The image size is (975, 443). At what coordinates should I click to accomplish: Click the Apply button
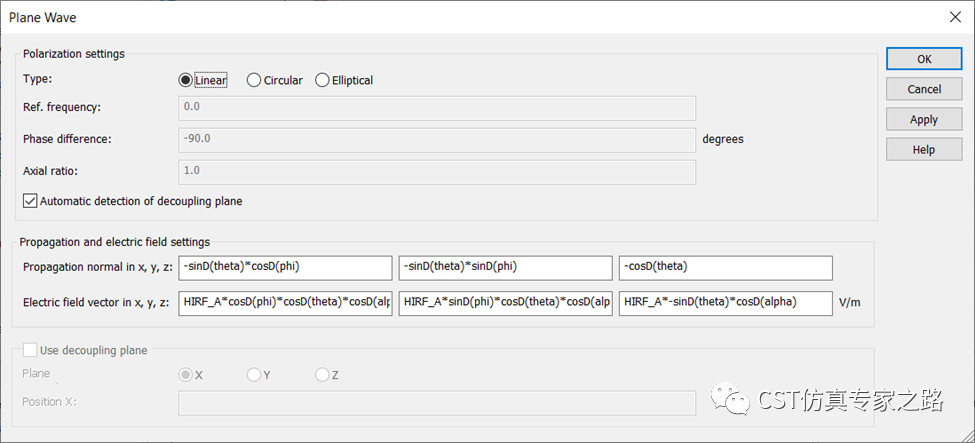pos(924,119)
